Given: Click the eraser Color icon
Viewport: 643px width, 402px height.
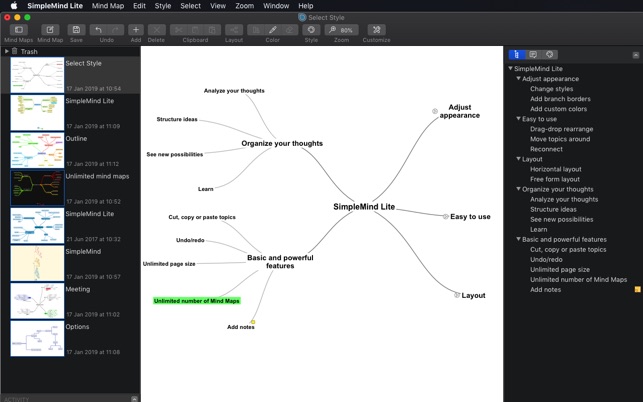Looking at the screenshot, I should pyautogui.click(x=289, y=30).
